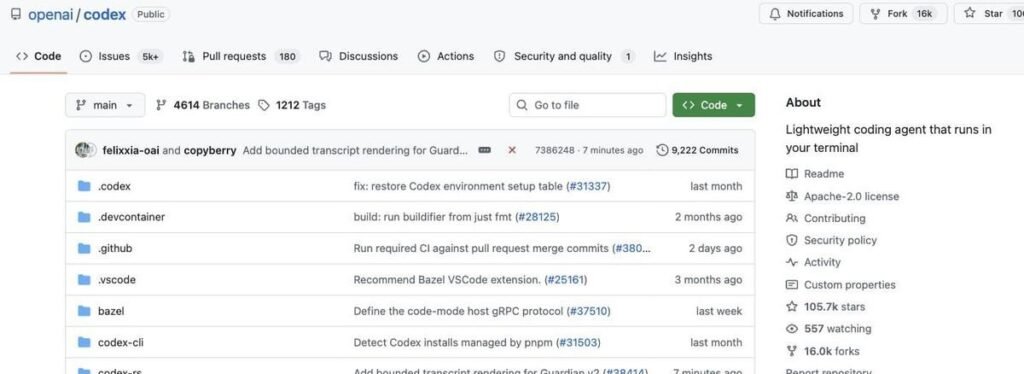This screenshot has height=374, width=1024.
Task: Open felixxia-oai profile link
Action: tap(131, 150)
